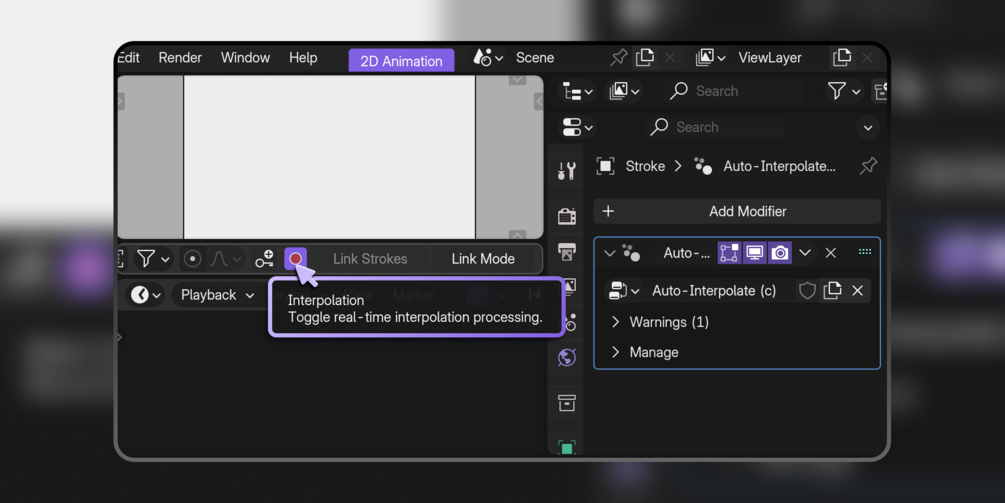The width and height of the screenshot is (1005, 503).
Task: Toggle modifier viewport display monitor icon
Action: 754,253
